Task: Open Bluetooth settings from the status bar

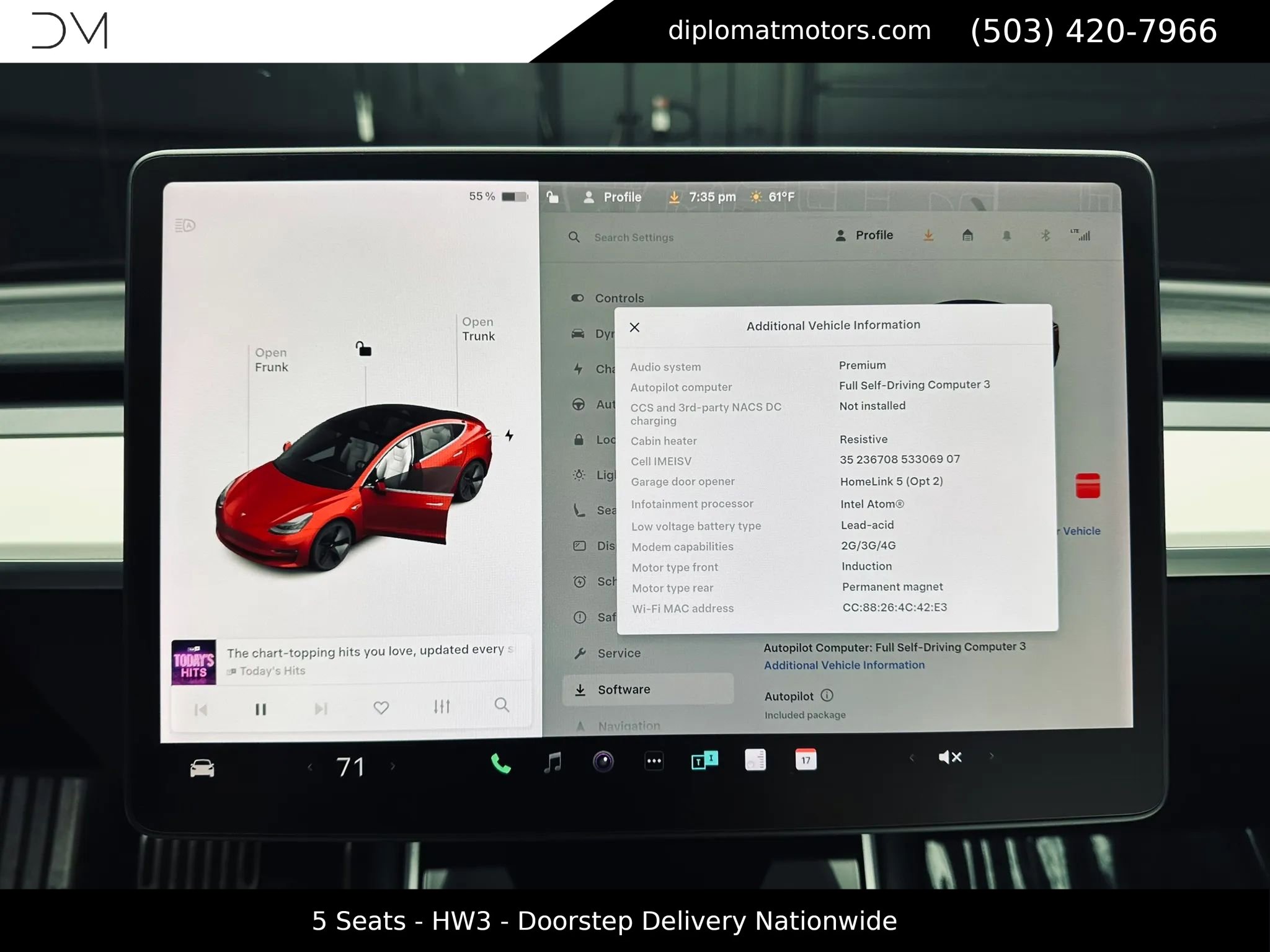Action: (x=1045, y=236)
